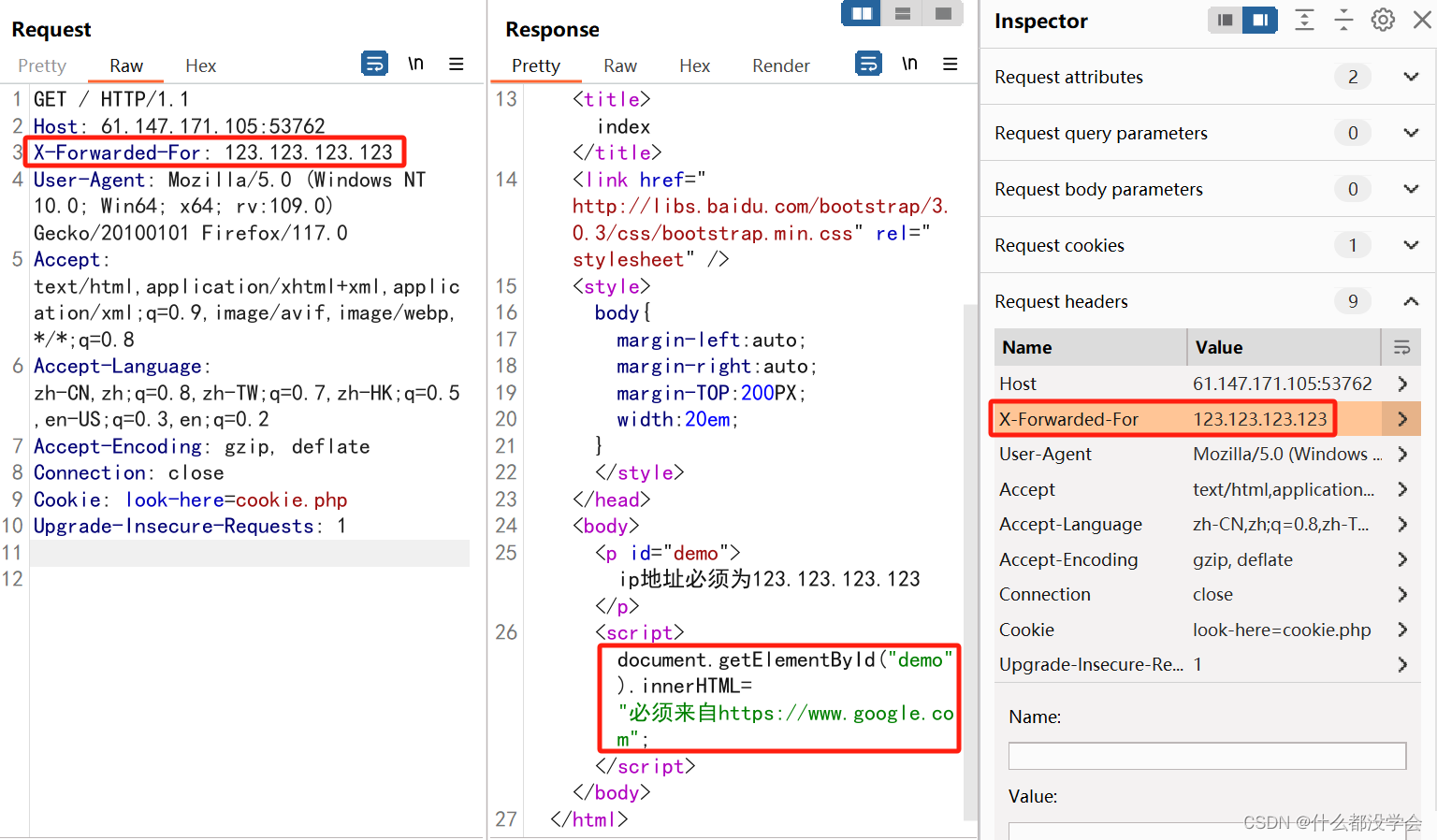Viewport: 1437px width, 840px height.
Task: Switch Response view to Hex tab
Action: 694,65
